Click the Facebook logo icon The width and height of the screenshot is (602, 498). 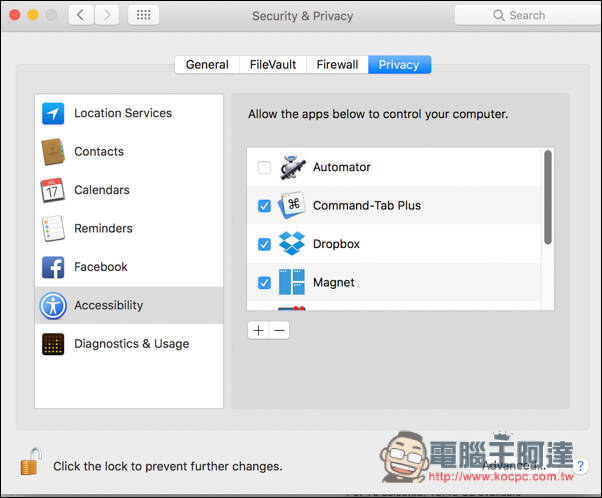point(53,267)
